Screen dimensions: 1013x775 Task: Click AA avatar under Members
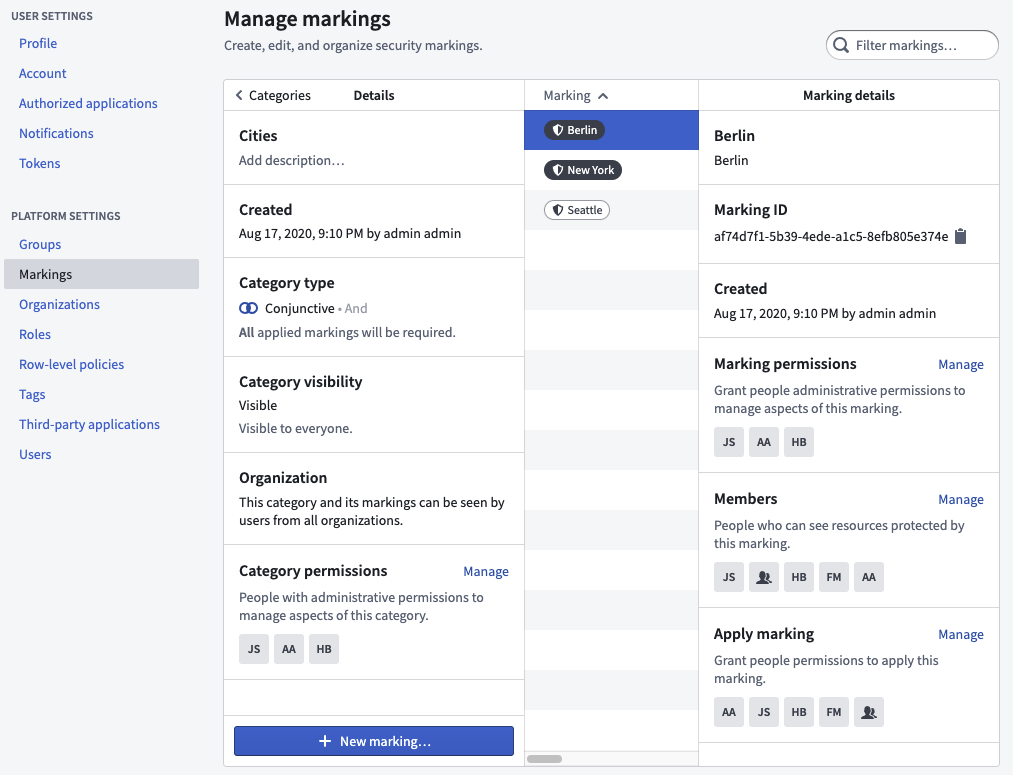(x=868, y=577)
